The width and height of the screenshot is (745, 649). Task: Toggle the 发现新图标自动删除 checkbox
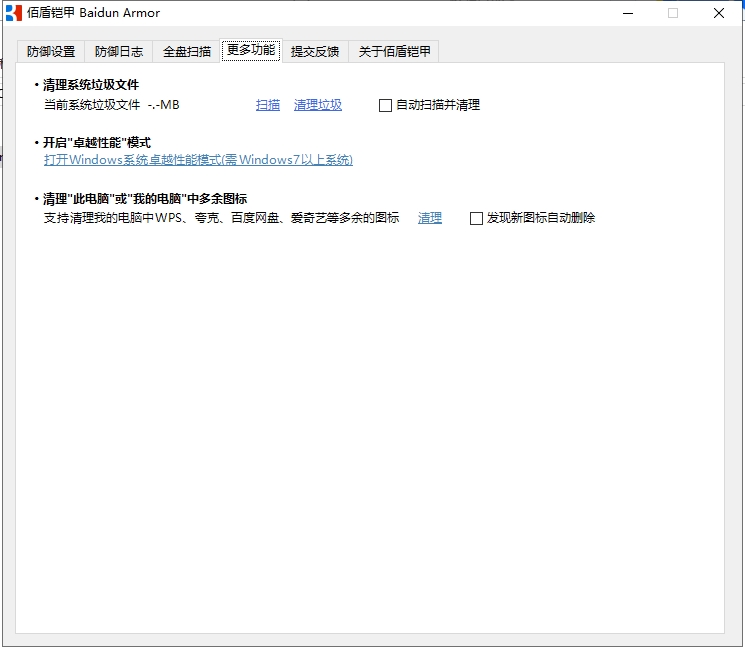pos(476,219)
